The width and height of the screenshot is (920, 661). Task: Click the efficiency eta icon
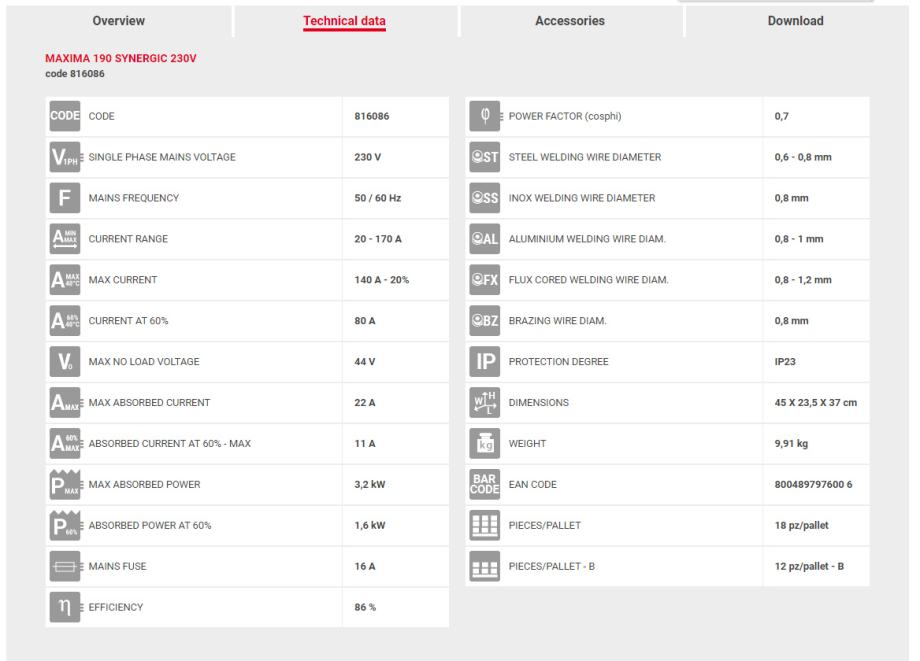tap(65, 607)
